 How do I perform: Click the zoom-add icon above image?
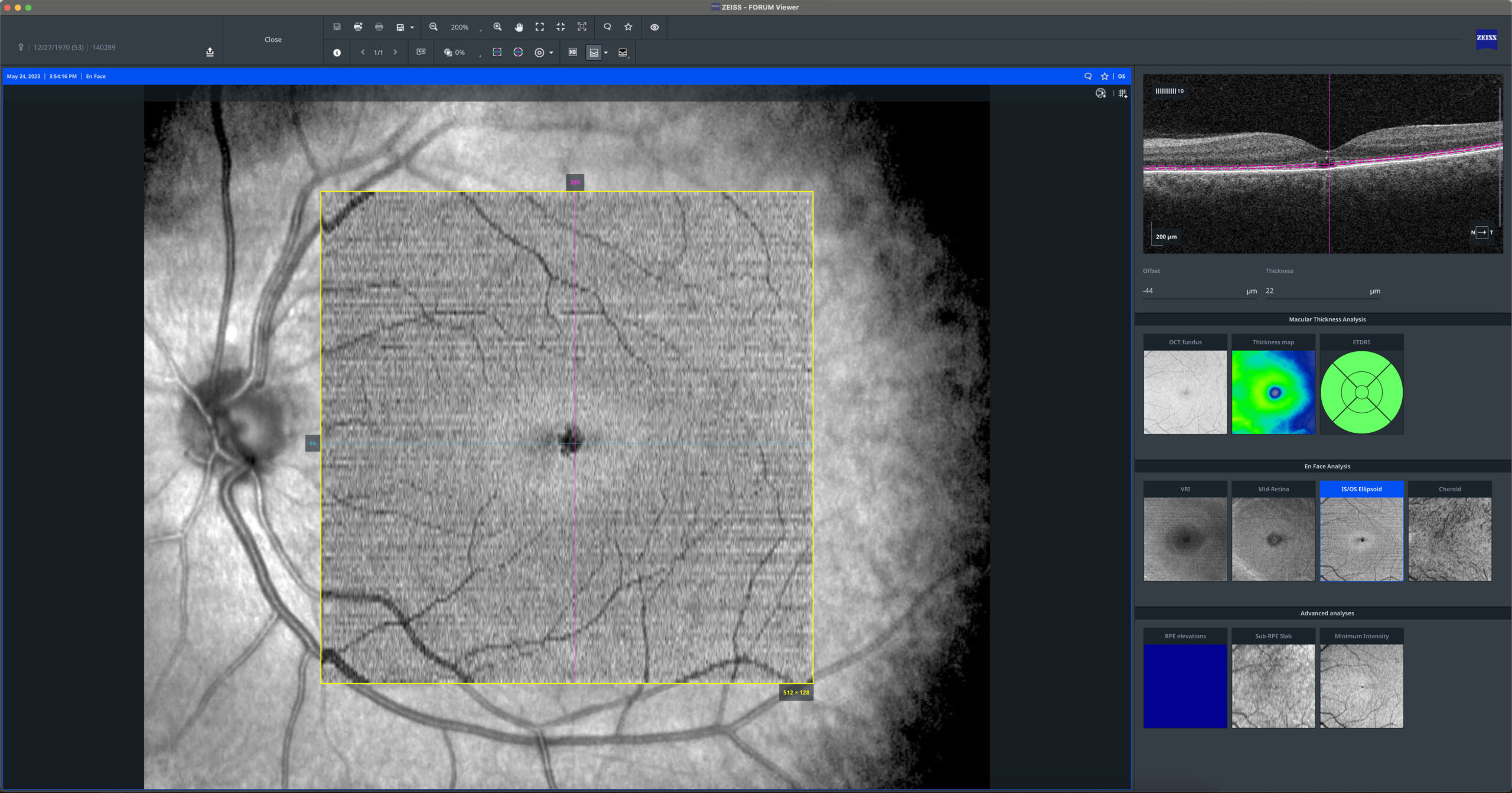[1101, 93]
